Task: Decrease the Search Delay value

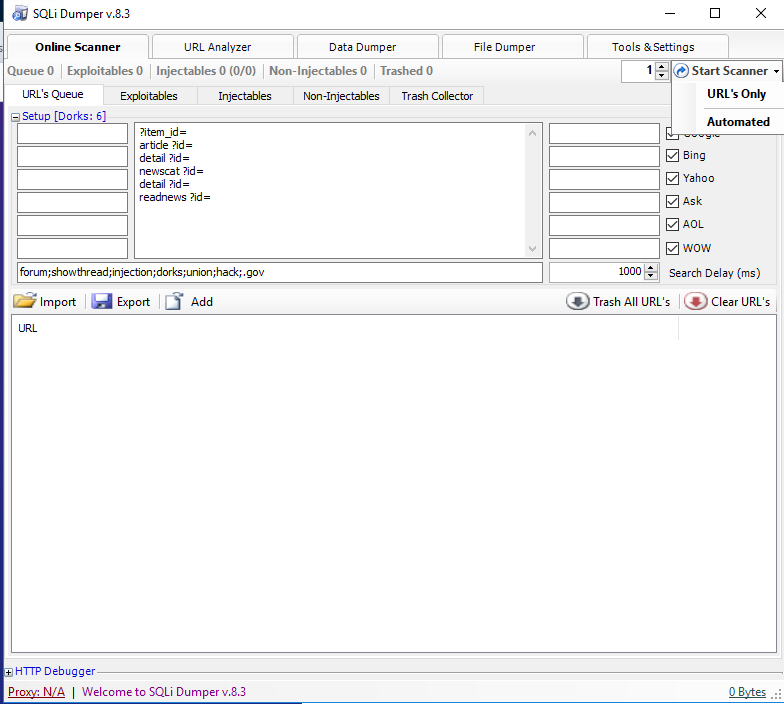Action: pyautogui.click(x=650, y=276)
